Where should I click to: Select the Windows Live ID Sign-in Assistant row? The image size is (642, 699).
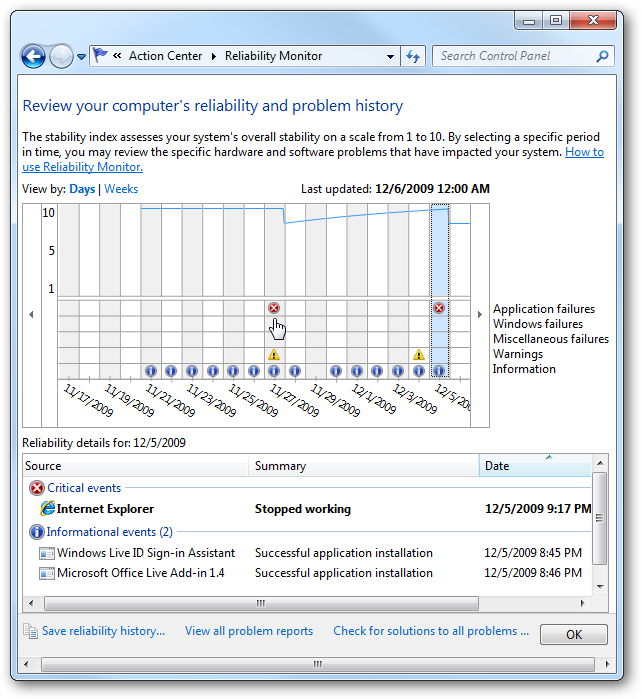click(308, 553)
